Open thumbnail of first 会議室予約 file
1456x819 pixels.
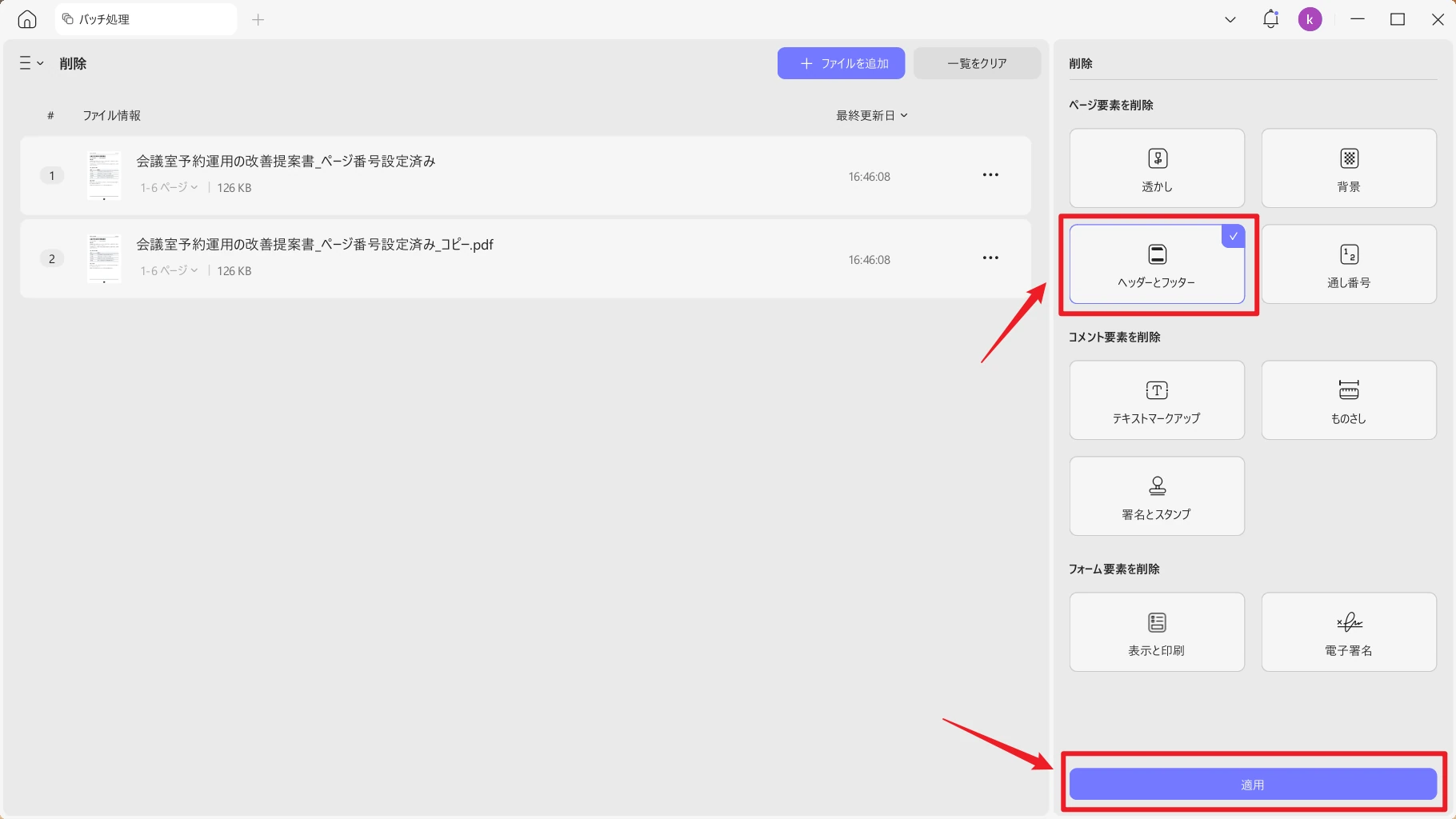tap(104, 175)
